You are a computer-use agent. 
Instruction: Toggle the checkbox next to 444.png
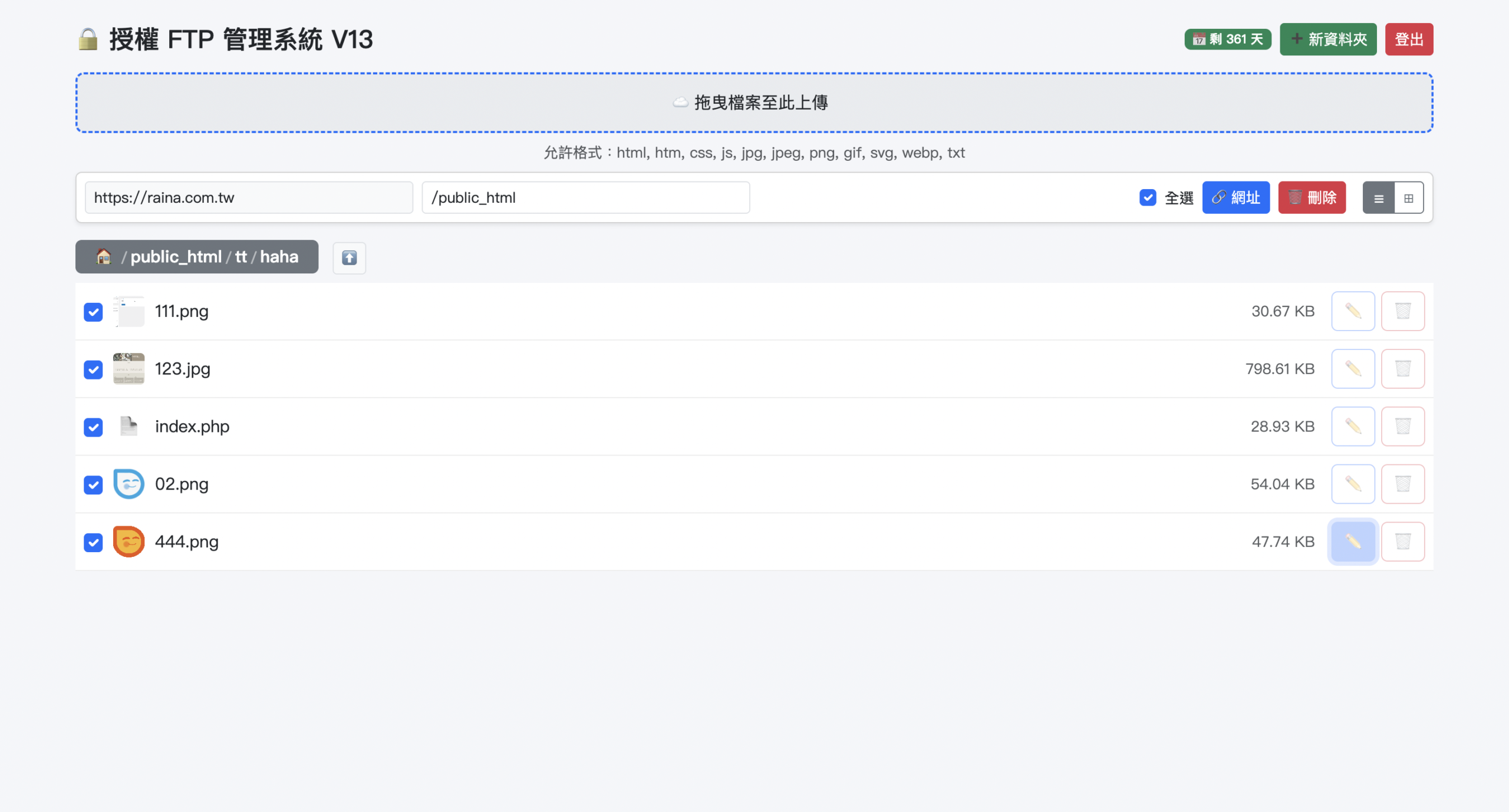93,542
